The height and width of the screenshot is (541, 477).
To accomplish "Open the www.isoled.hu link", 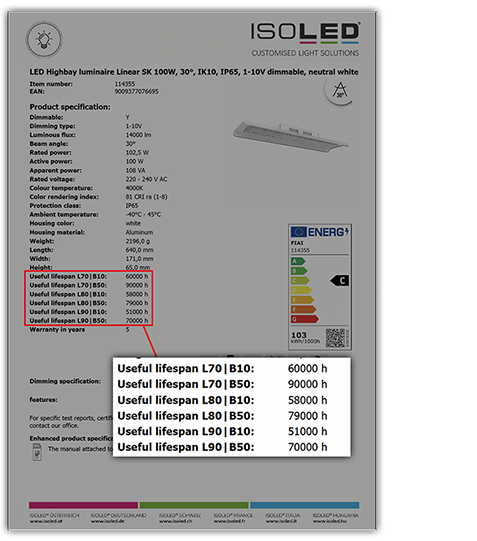I will click(x=330, y=521).
